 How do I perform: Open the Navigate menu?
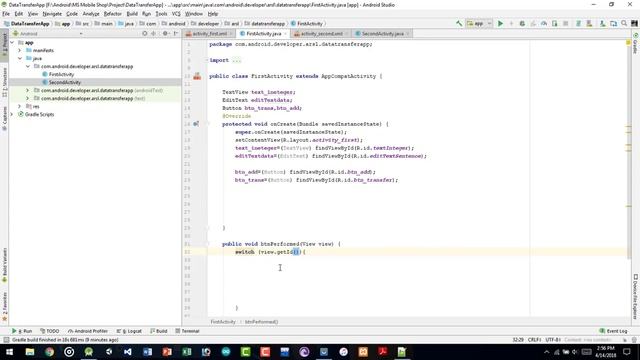[x=52, y=14]
